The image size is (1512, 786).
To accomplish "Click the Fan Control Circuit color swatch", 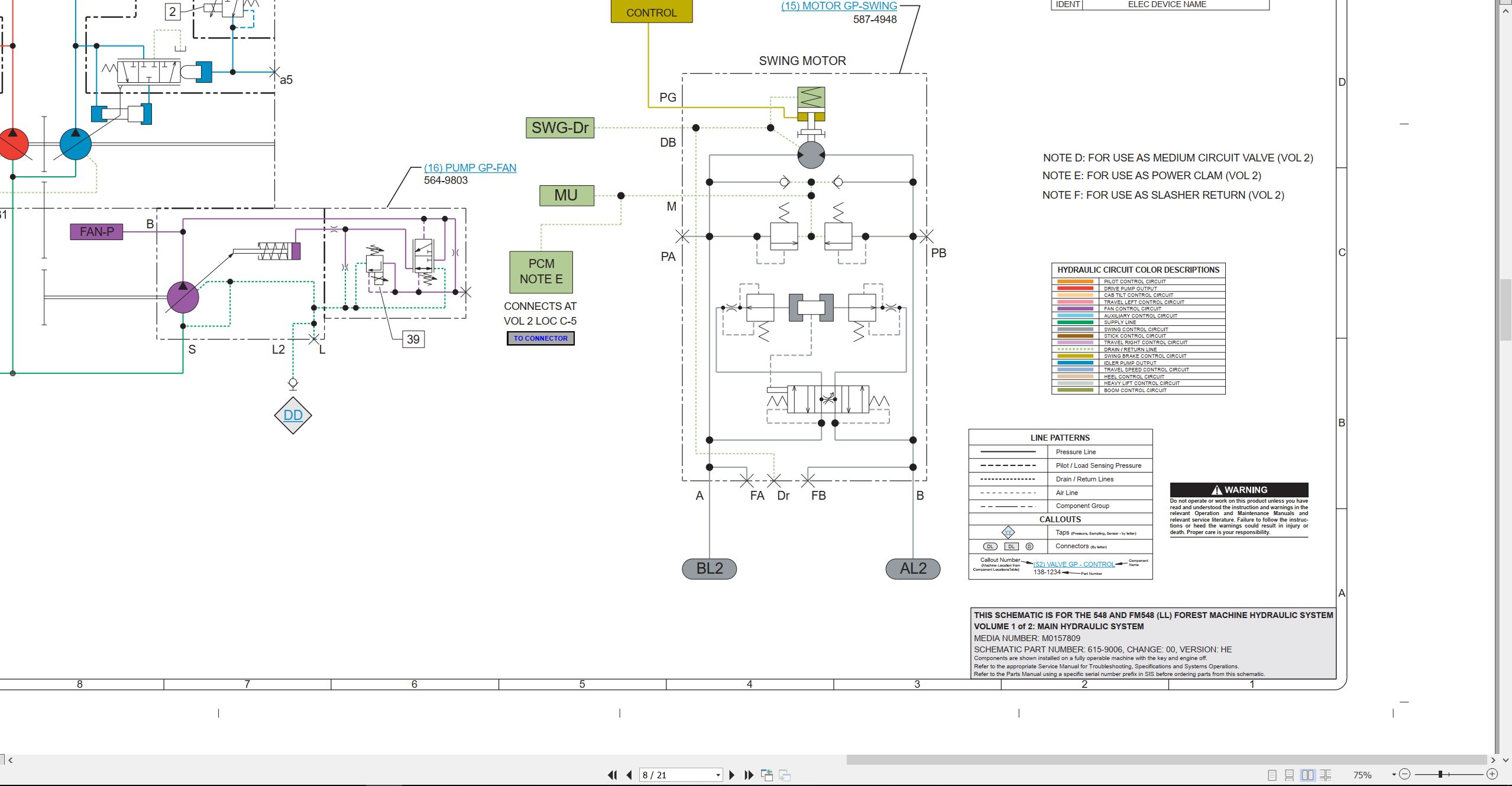I will (x=1076, y=309).
